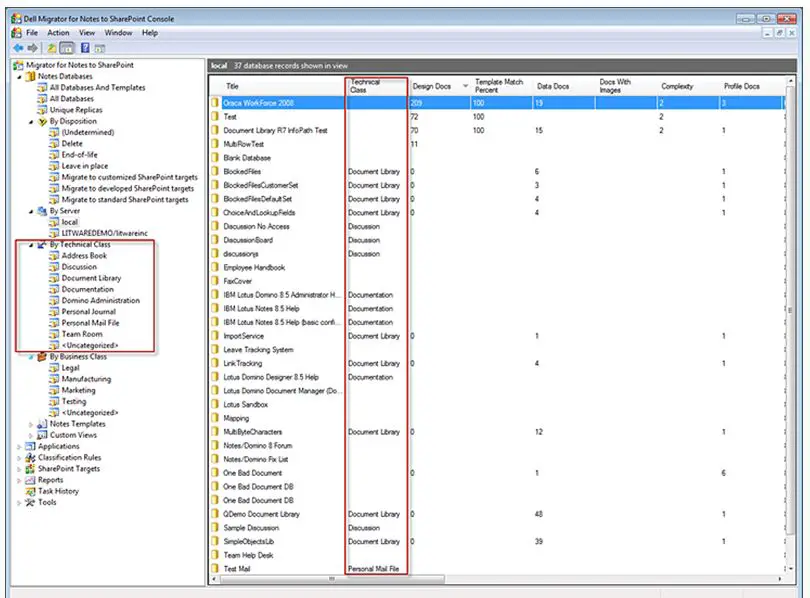Click the vertical scrollbar up arrow

(790, 82)
